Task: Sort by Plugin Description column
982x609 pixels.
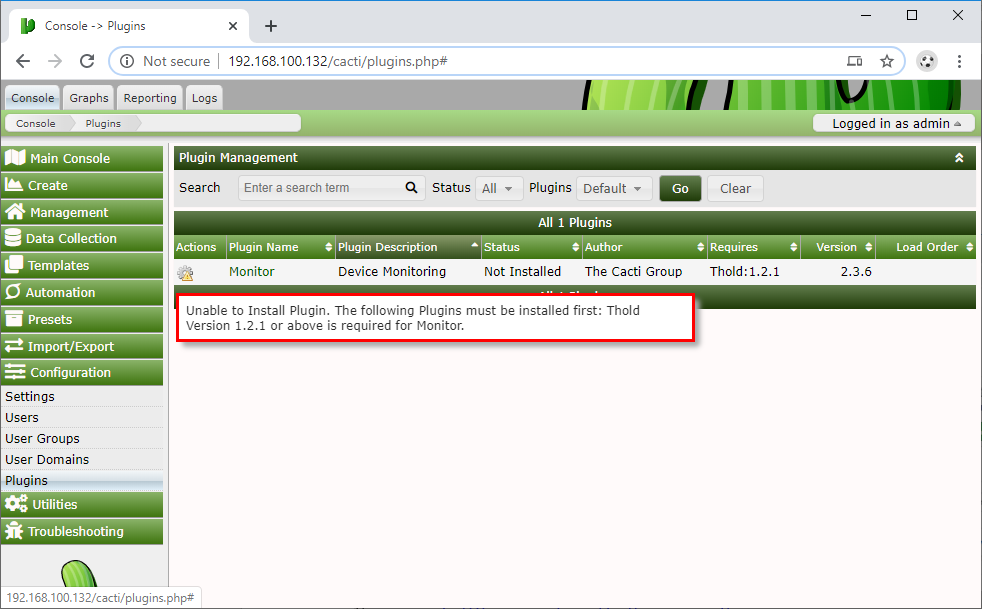Action: (x=408, y=247)
